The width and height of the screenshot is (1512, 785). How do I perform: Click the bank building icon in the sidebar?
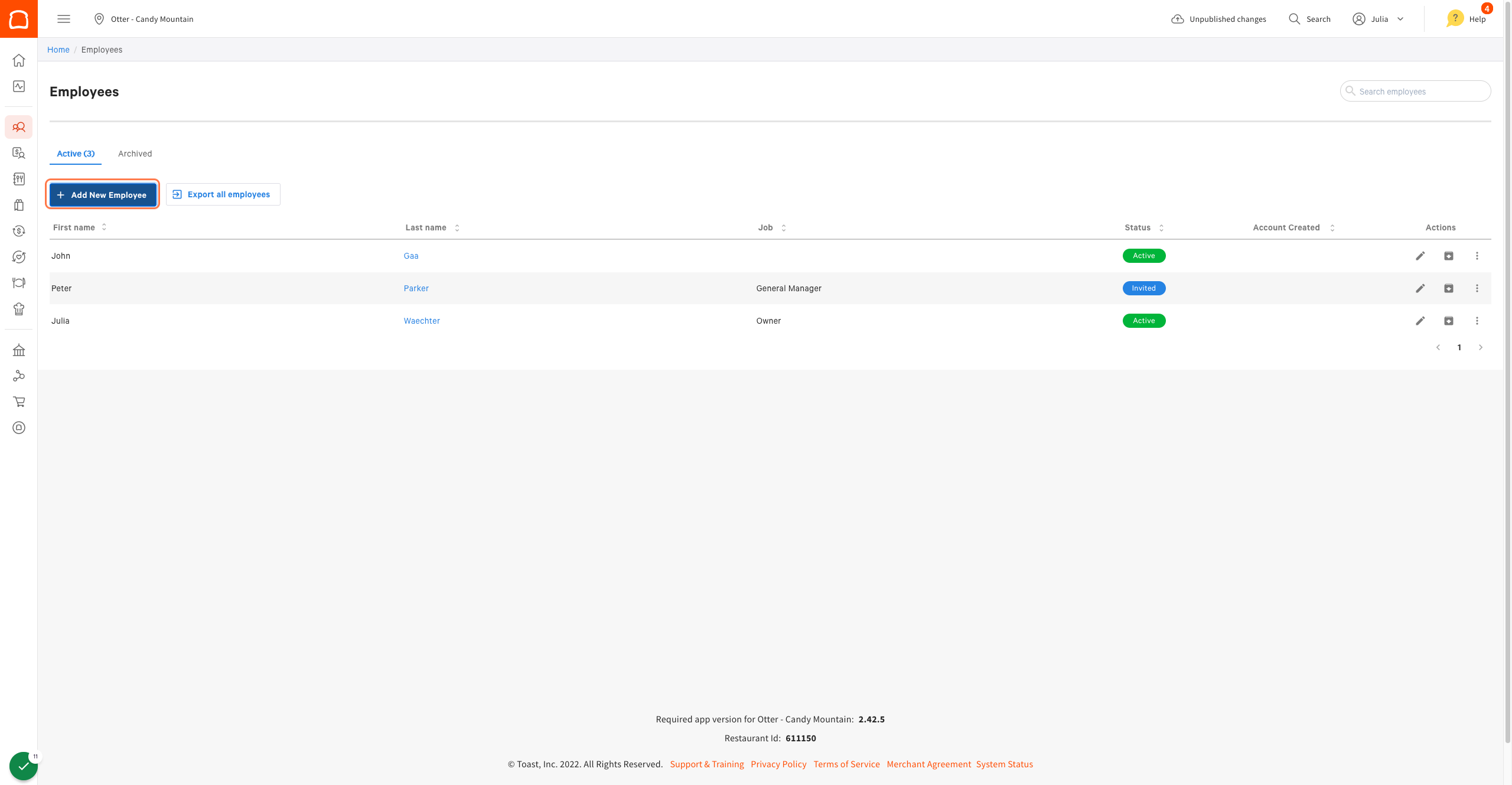[19, 350]
